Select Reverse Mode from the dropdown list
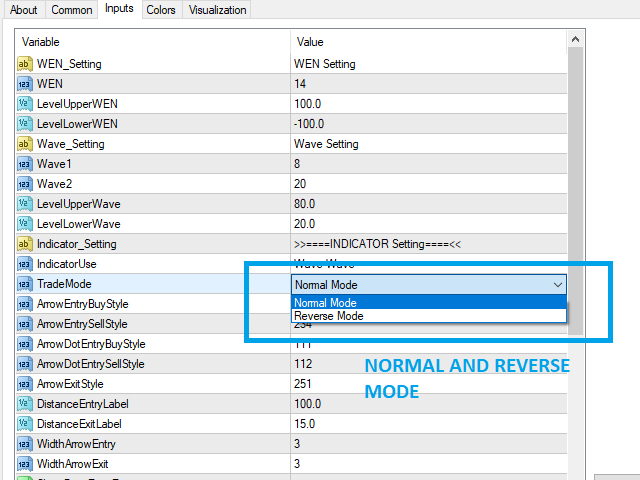 (329, 316)
